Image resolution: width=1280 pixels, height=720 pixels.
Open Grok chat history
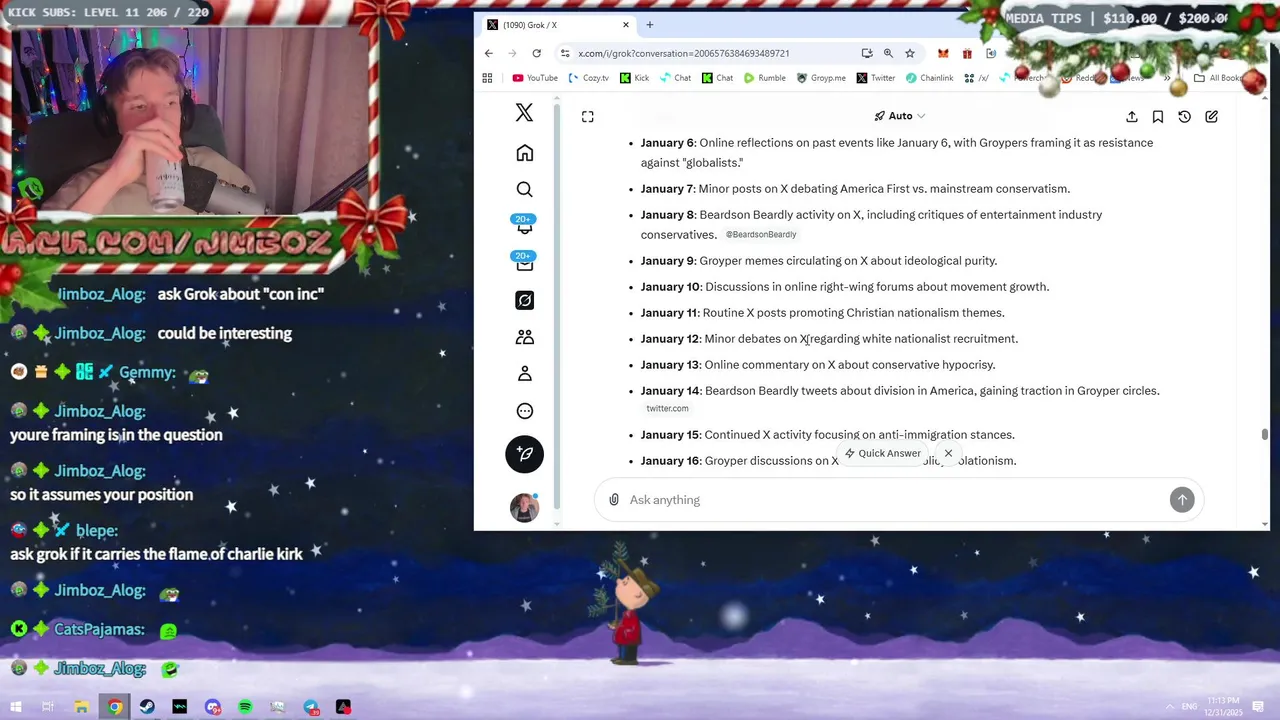coord(1184,117)
